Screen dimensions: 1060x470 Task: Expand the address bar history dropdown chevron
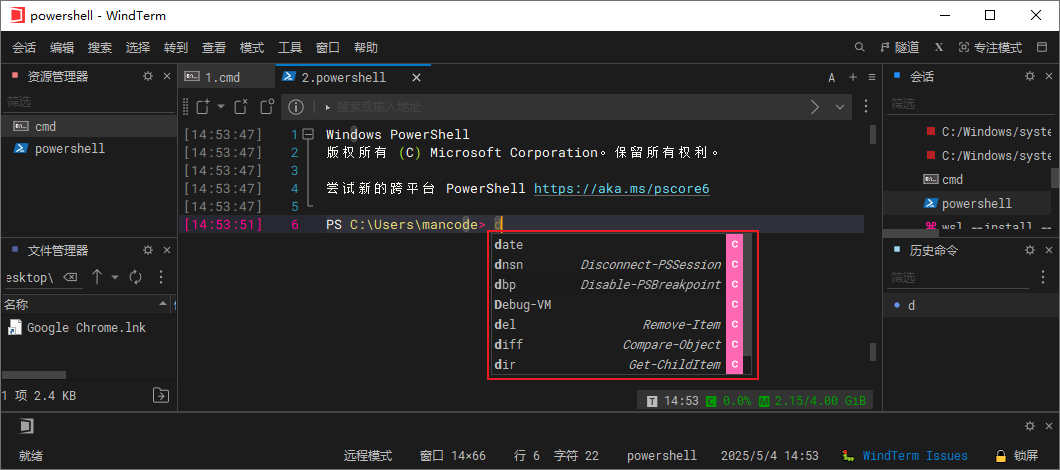840,107
